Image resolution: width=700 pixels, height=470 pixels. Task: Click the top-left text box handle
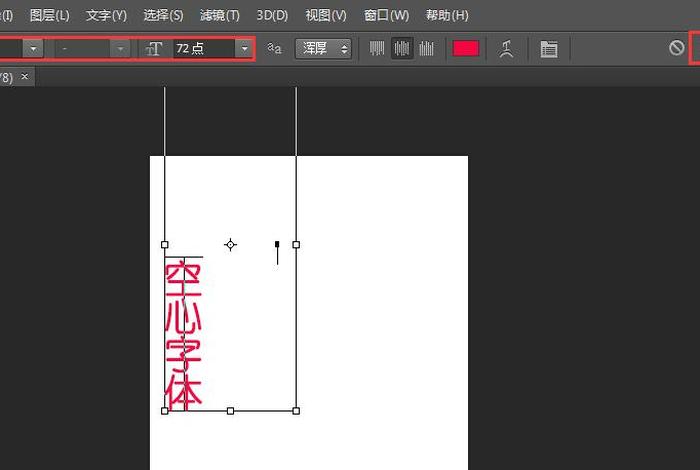click(165, 245)
